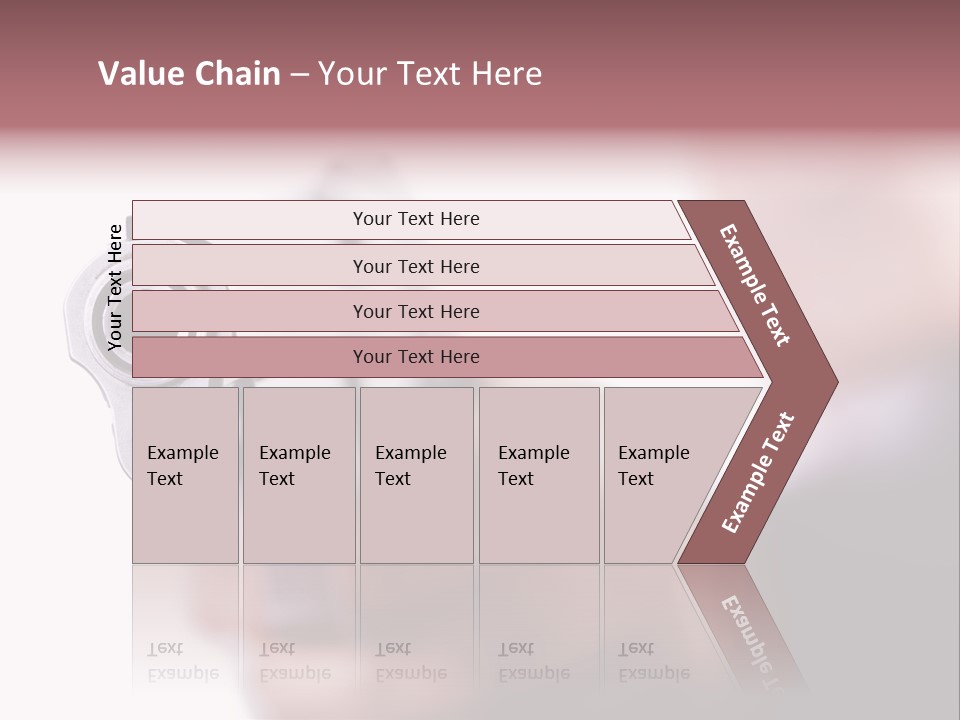The image size is (960, 720).
Task: Click reflected text under third box
Action: (x=411, y=662)
